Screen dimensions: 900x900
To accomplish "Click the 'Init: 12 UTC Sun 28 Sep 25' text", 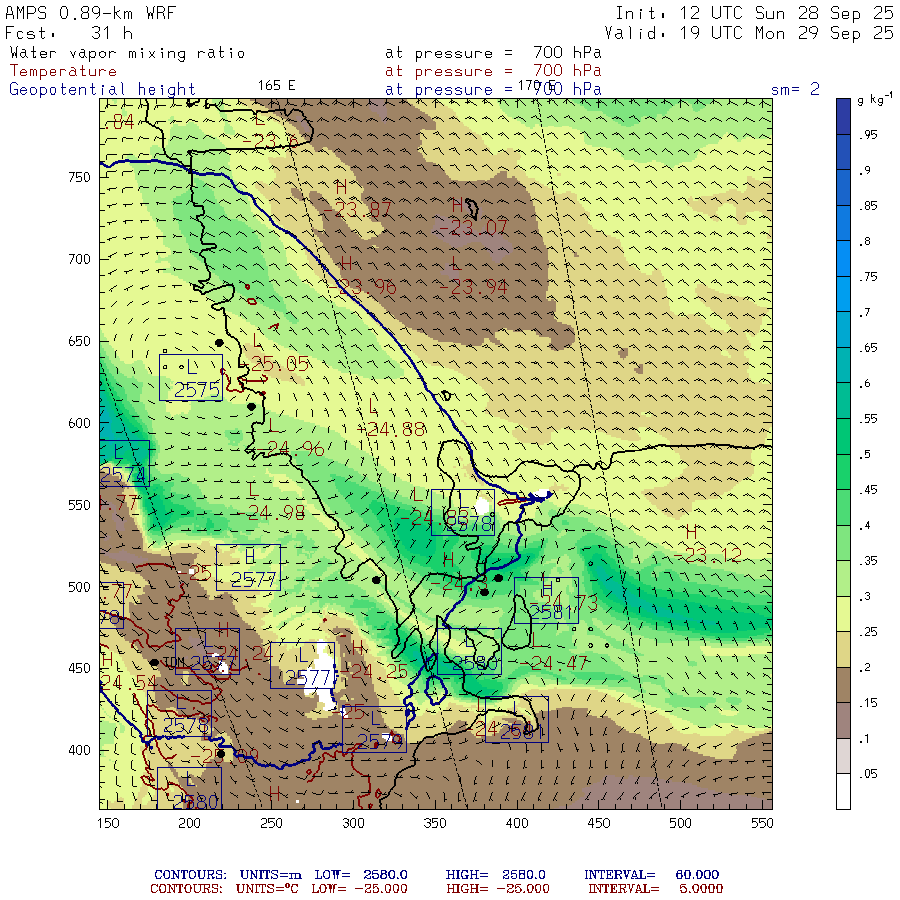I will tap(754, 13).
